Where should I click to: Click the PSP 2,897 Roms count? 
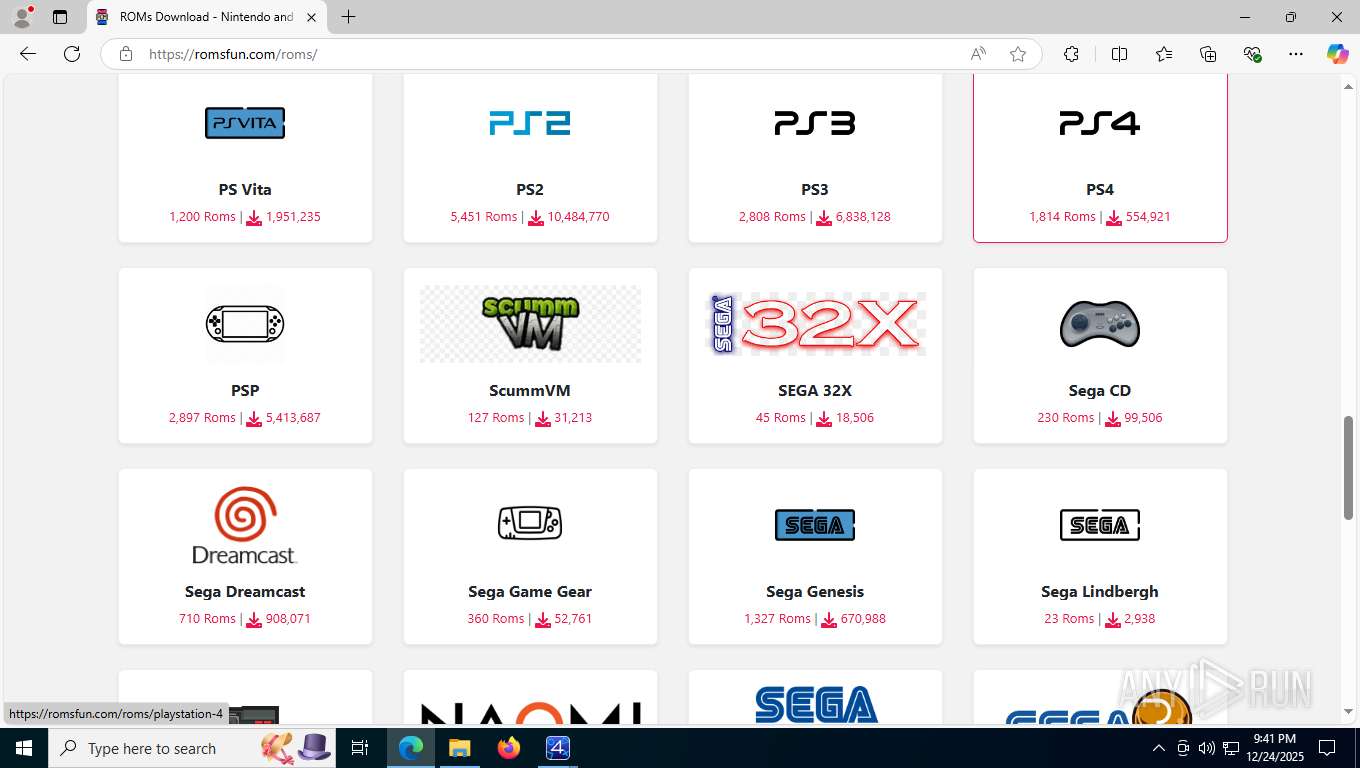pyautogui.click(x=202, y=417)
